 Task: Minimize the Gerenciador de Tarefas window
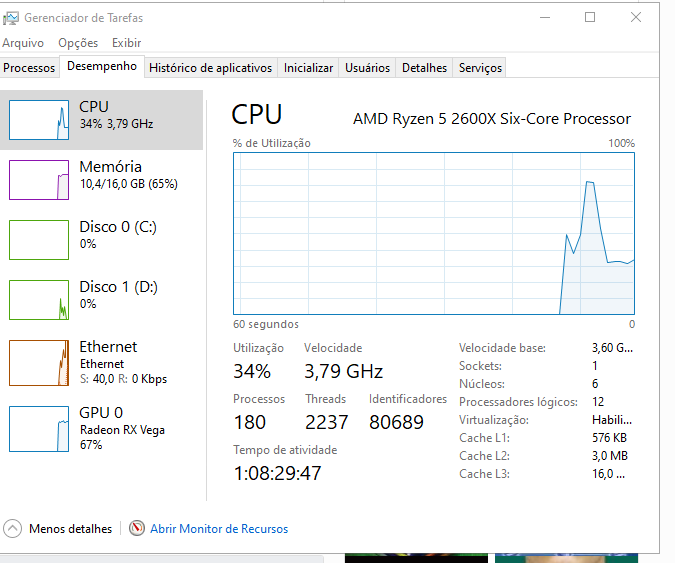tap(545, 18)
